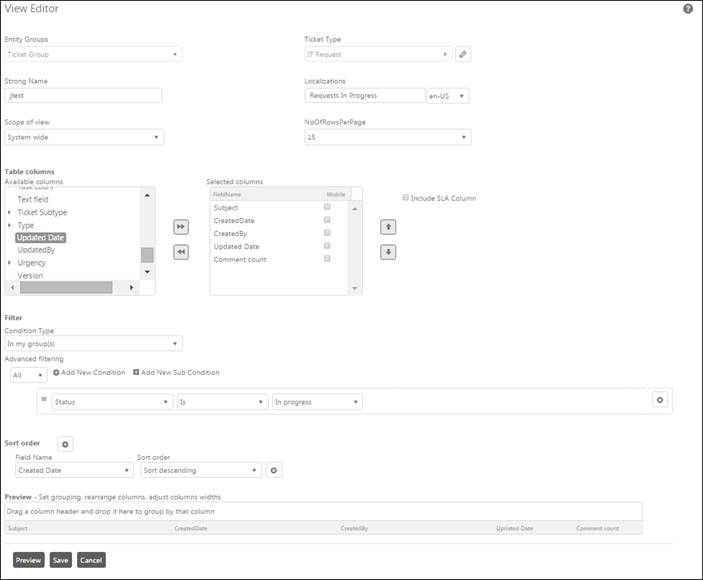Enable Mobile checkbox for Subject column
This screenshot has width=703, height=580.
click(327, 207)
